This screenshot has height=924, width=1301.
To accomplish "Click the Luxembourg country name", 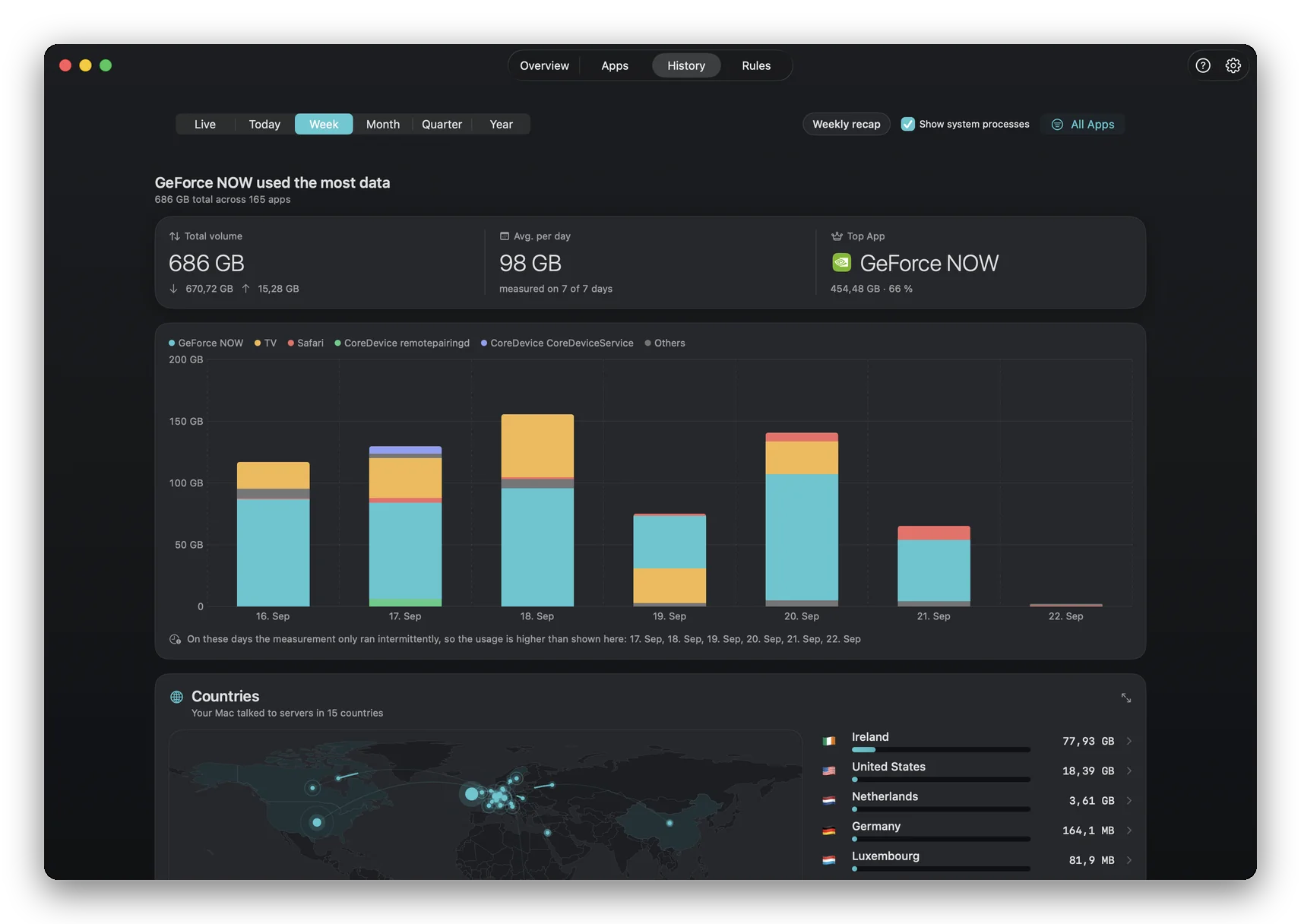I will 885,856.
